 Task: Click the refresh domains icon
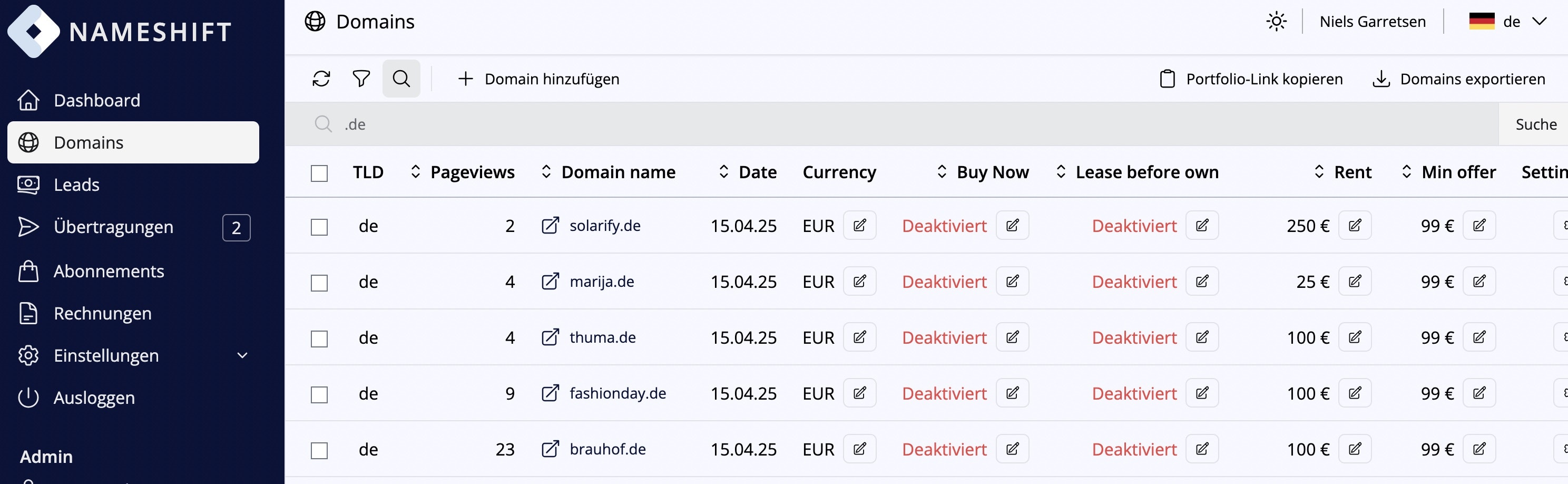321,79
